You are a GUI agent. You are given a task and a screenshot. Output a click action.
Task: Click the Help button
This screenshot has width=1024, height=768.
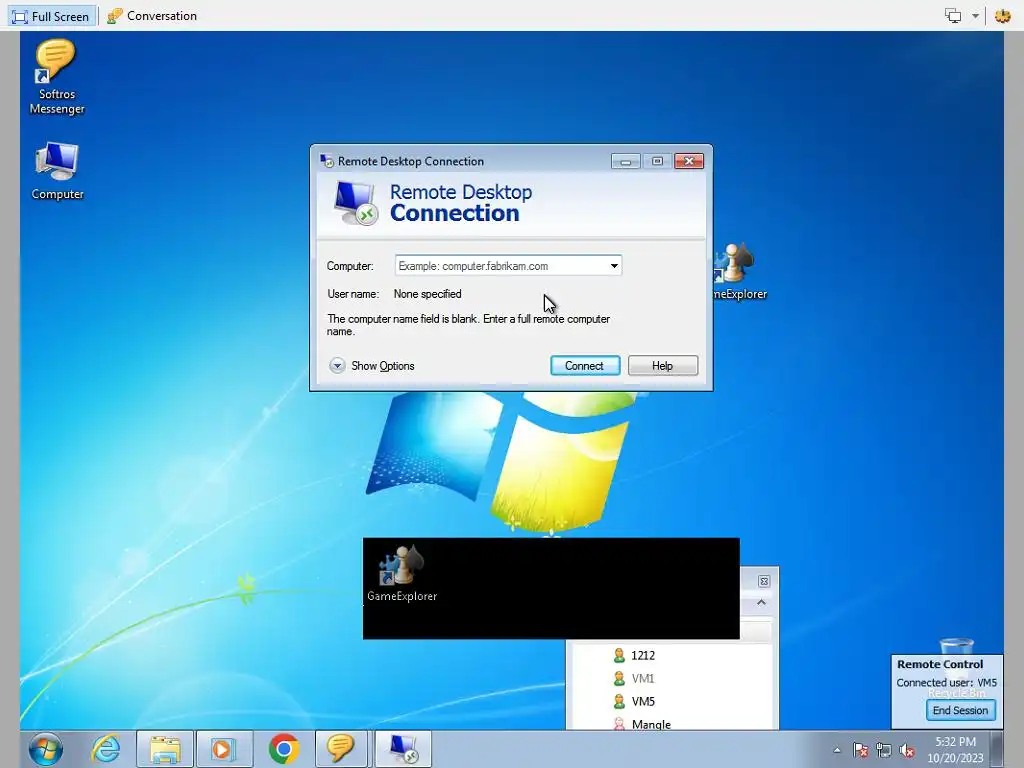662,366
